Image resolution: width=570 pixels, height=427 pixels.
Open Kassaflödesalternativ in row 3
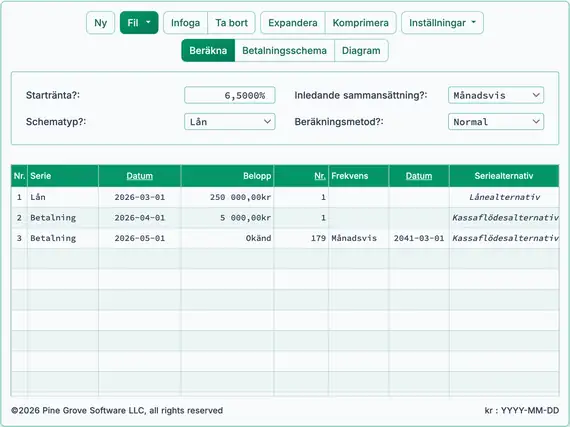coord(504,238)
